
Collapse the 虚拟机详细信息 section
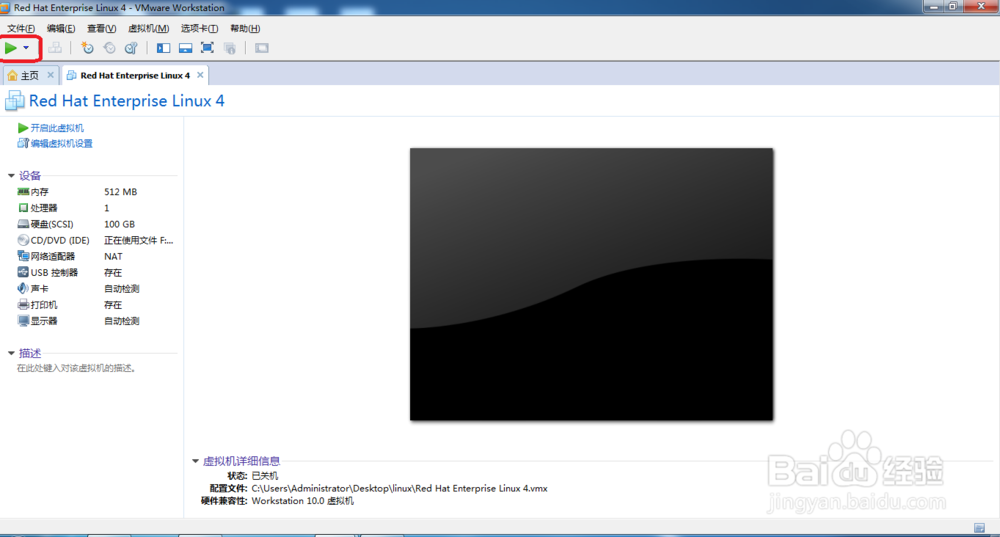(195, 460)
